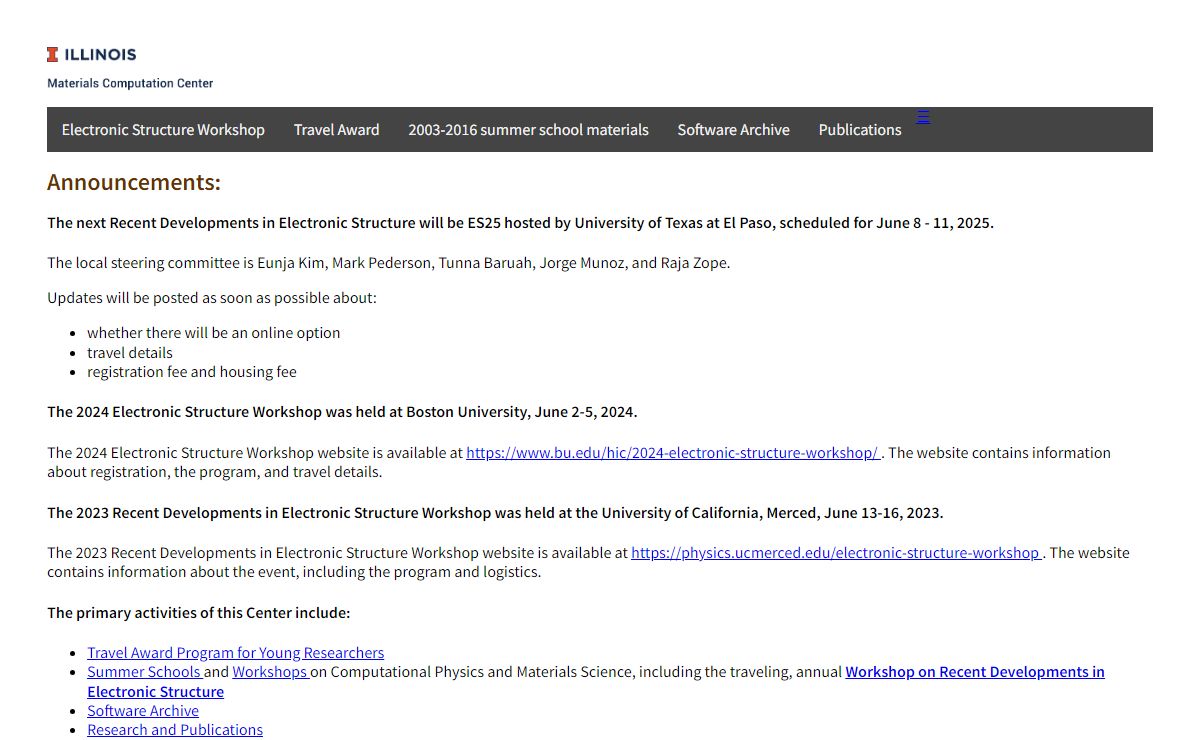
Task: Click 'registration fee and housing fee' bullet
Action: [x=192, y=372]
